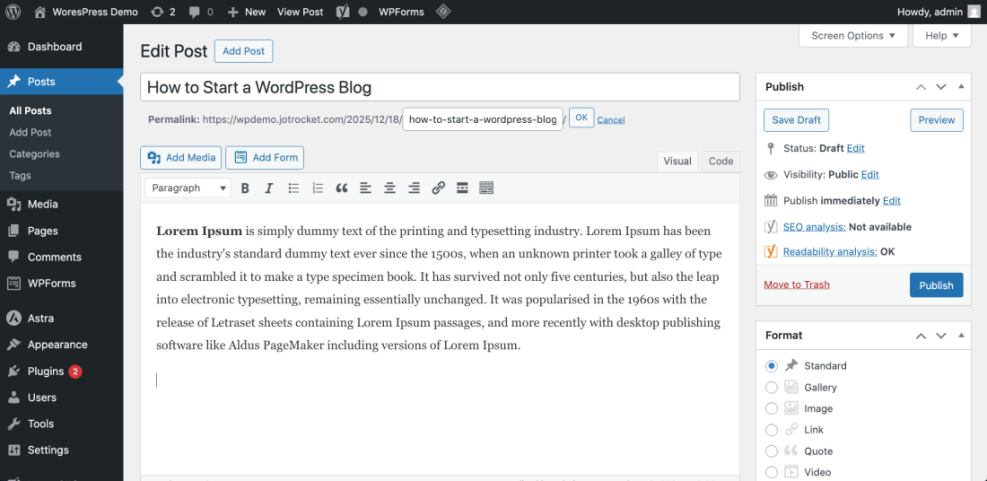Apply blockquote formatting
This screenshot has height=481, width=987.
(x=342, y=188)
